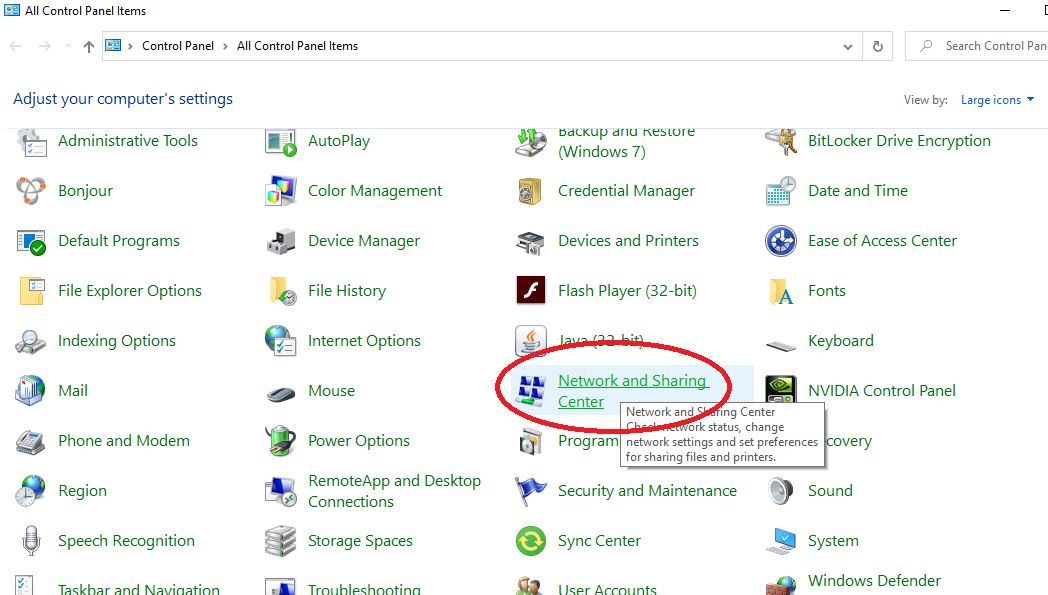
Task: Open the Date and Time icon
Action: (x=781, y=191)
